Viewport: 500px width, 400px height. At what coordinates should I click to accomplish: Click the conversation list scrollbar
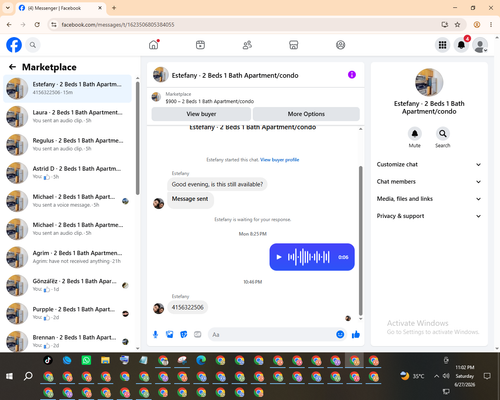(138, 137)
